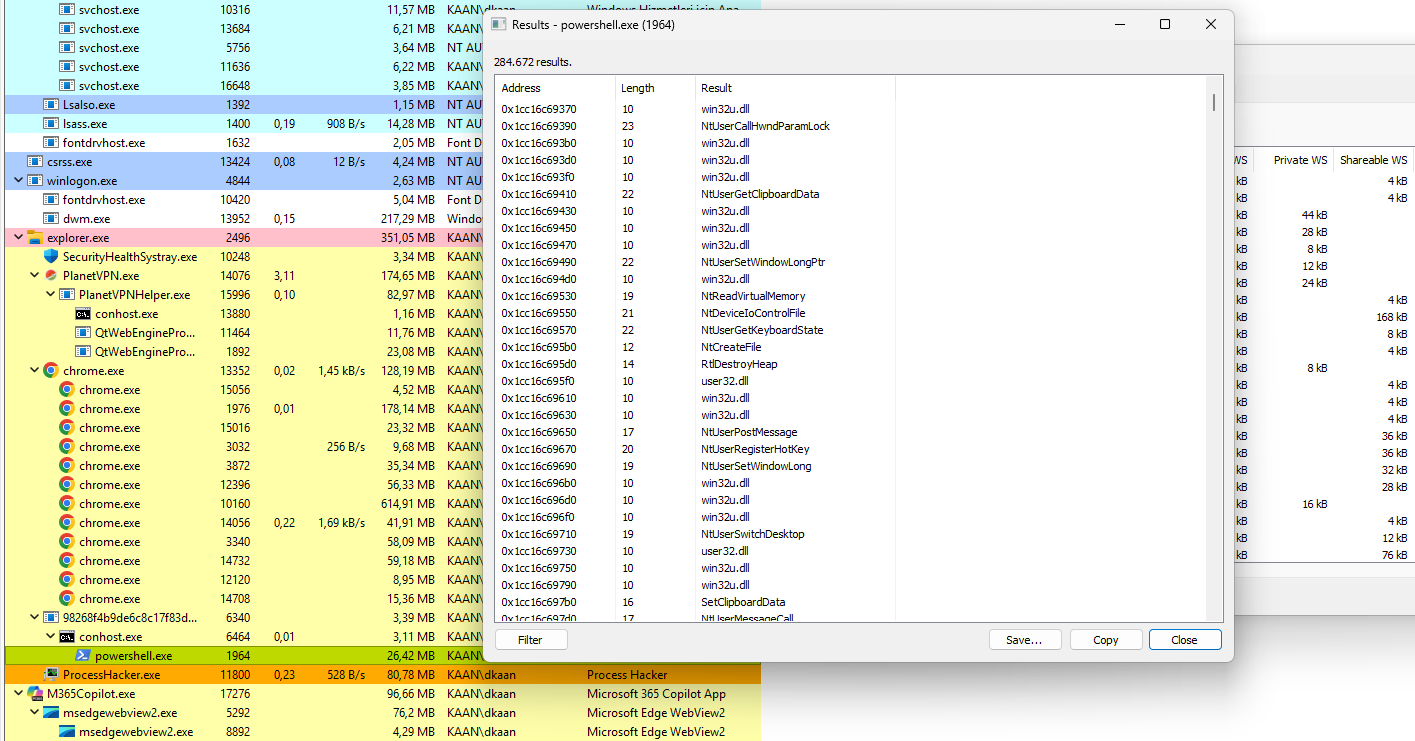The height and width of the screenshot is (741, 1415).
Task: Select the SetClipboardData result row
Action: click(x=851, y=602)
